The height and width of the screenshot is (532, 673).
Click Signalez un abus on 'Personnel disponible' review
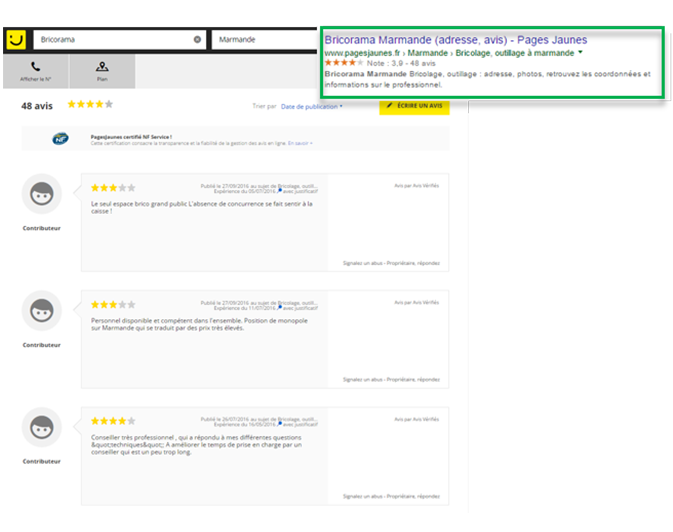(363, 380)
